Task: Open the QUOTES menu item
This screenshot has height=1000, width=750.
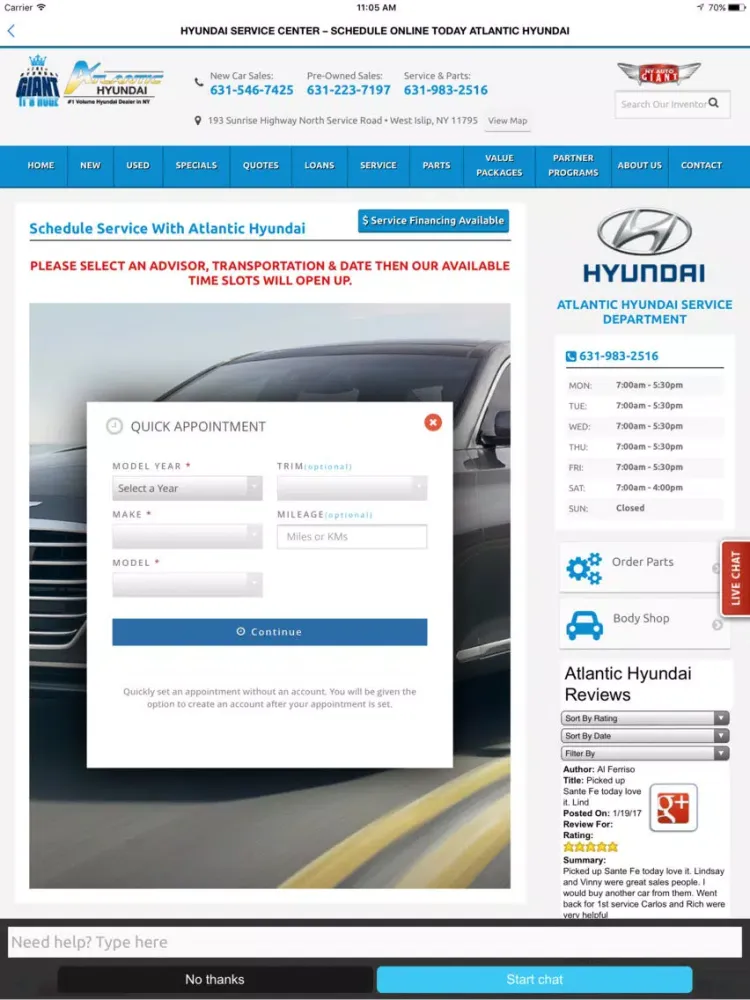Action: (x=261, y=165)
